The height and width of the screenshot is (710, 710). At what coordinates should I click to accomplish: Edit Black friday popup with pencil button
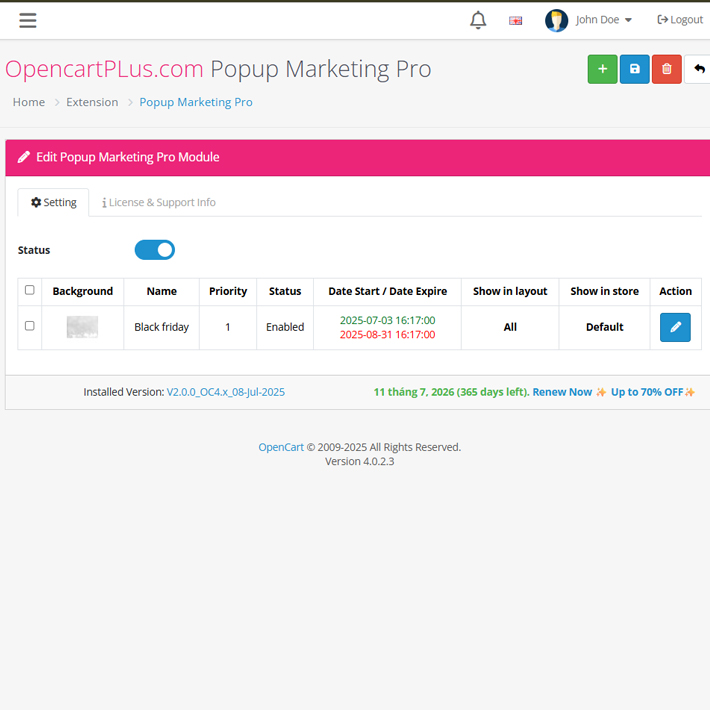(675, 327)
